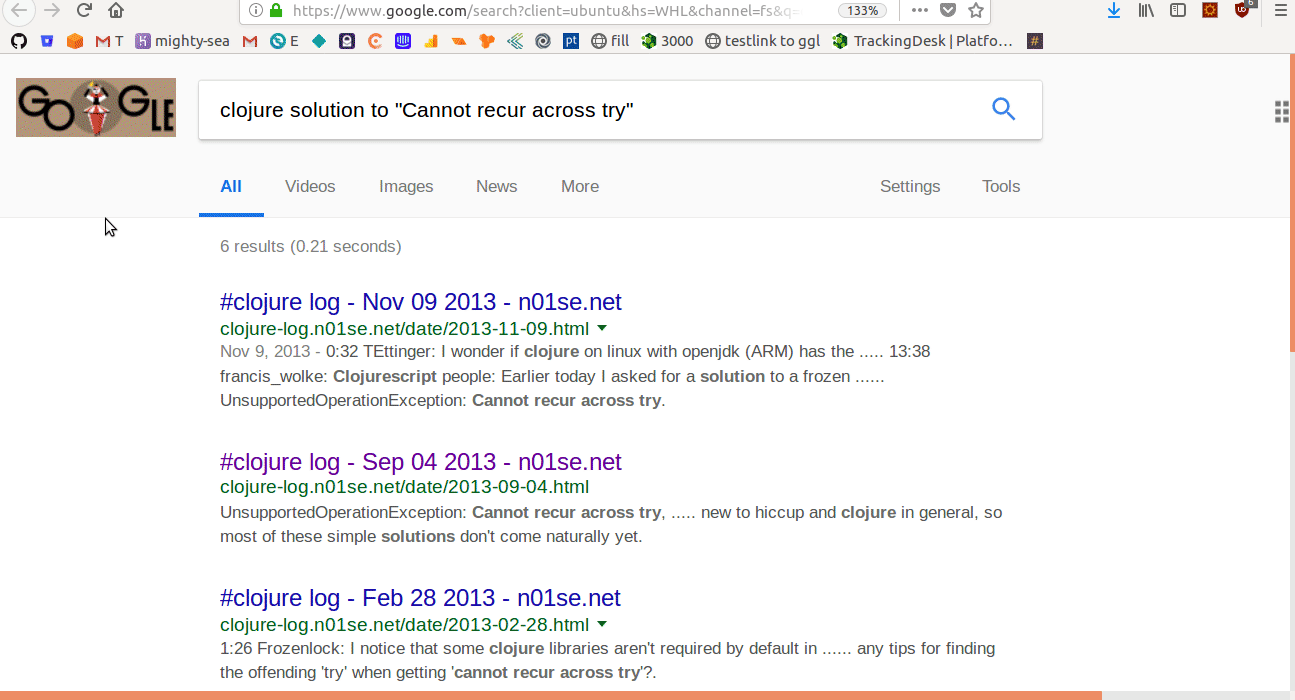
Task: Open the TrackingDesk bookmark
Action: tap(922, 41)
